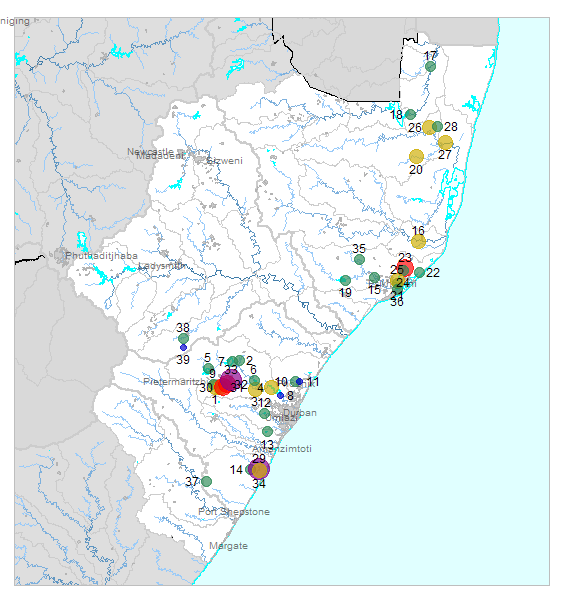Viewport: 564px width, 600px height.
Task: Click number label 14
Action: point(236,470)
